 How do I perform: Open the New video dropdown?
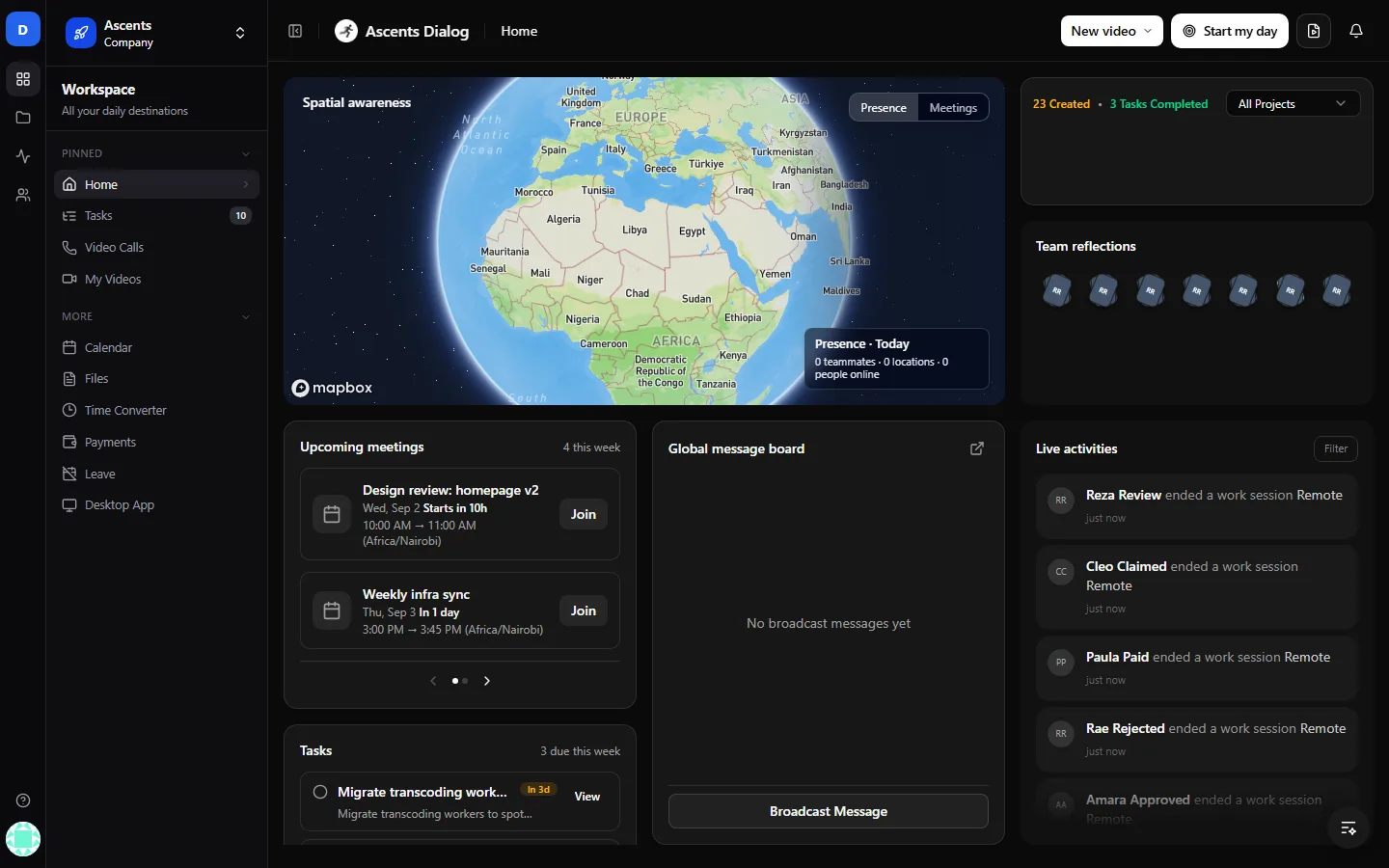(x=1112, y=31)
